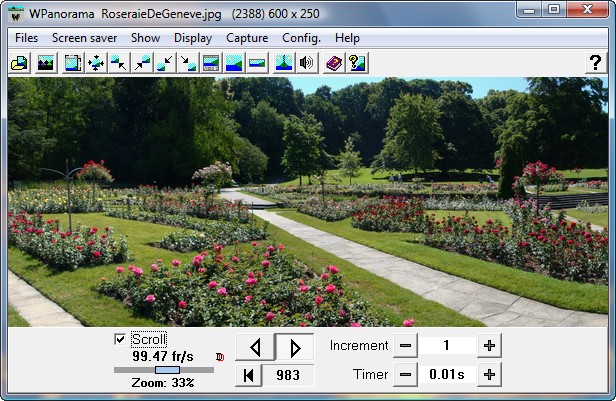Click the Timer value field 0.01s
616x401 pixels.
pos(447,375)
